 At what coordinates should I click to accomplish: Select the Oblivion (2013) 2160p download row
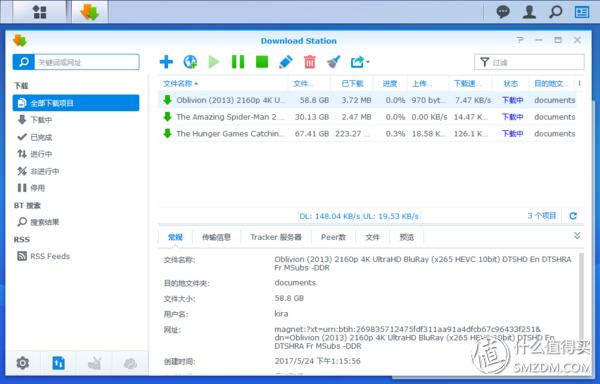tap(367, 100)
